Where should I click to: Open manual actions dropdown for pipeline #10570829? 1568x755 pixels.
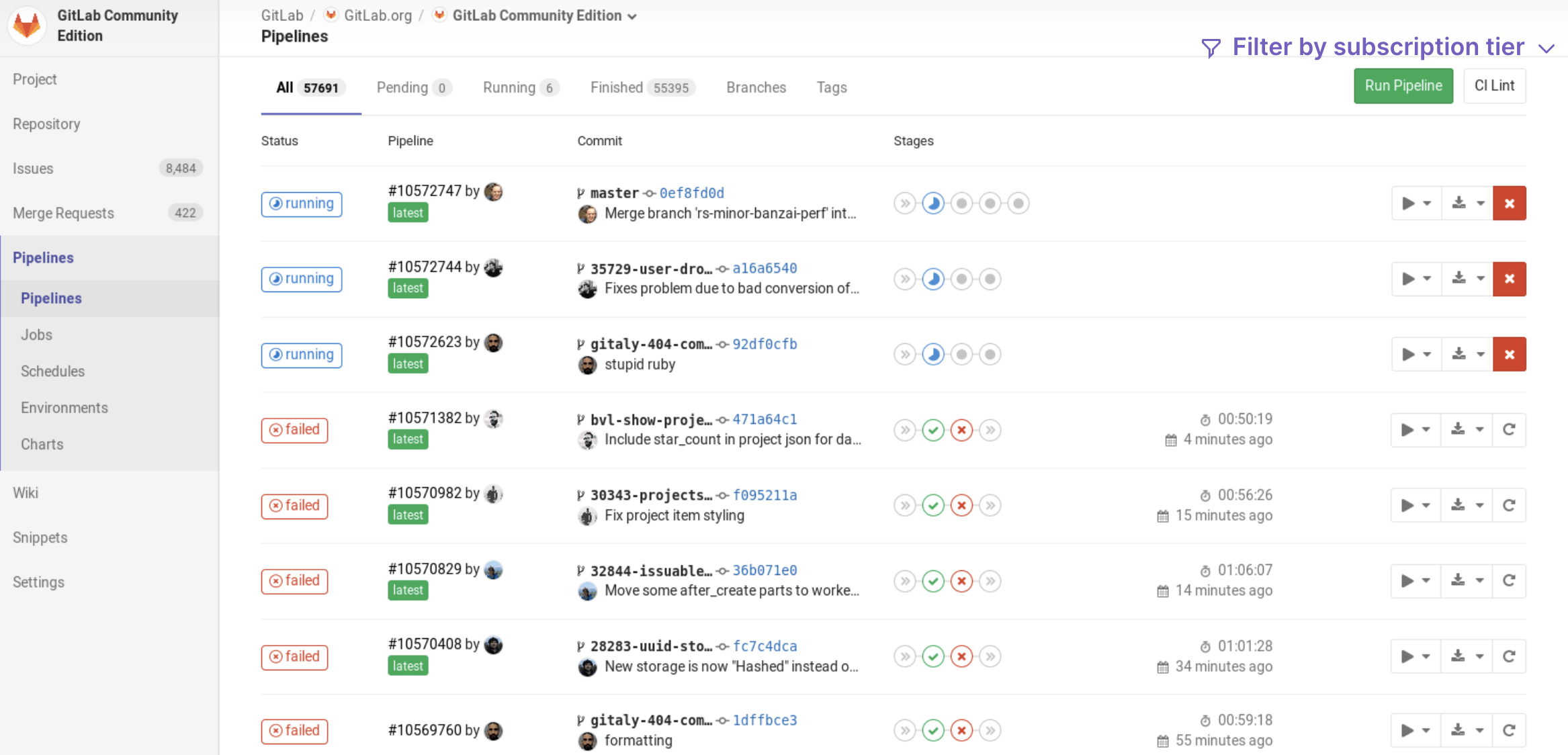click(1416, 580)
